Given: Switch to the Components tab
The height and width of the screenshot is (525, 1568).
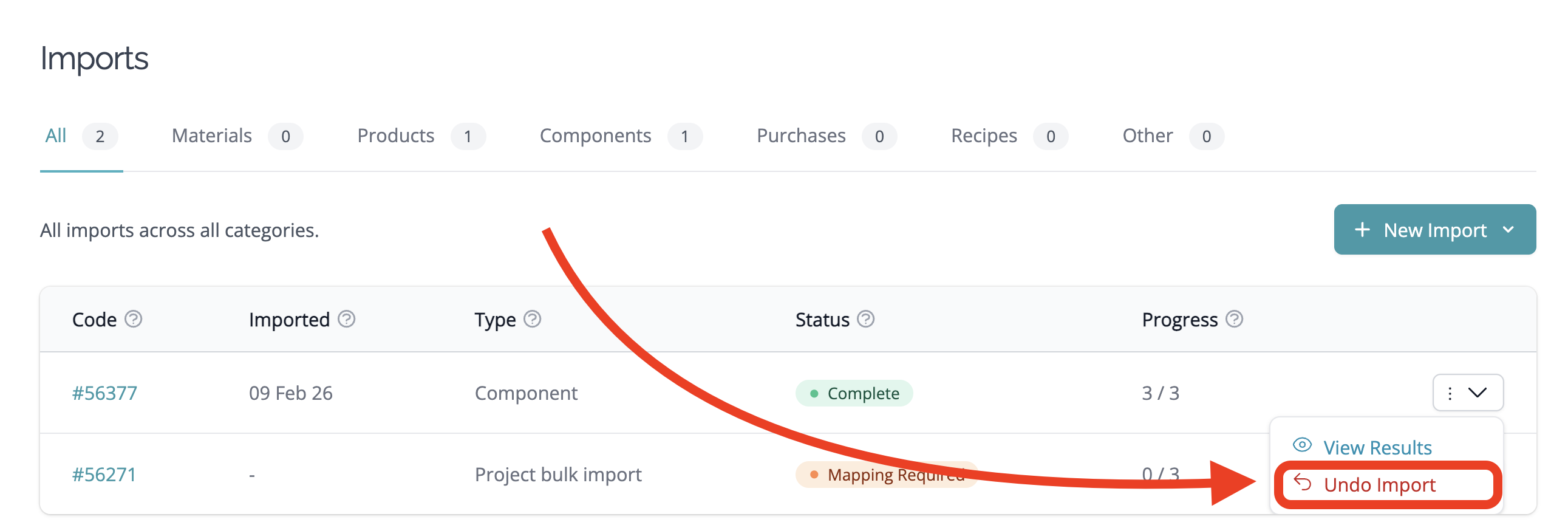Looking at the screenshot, I should click(621, 136).
